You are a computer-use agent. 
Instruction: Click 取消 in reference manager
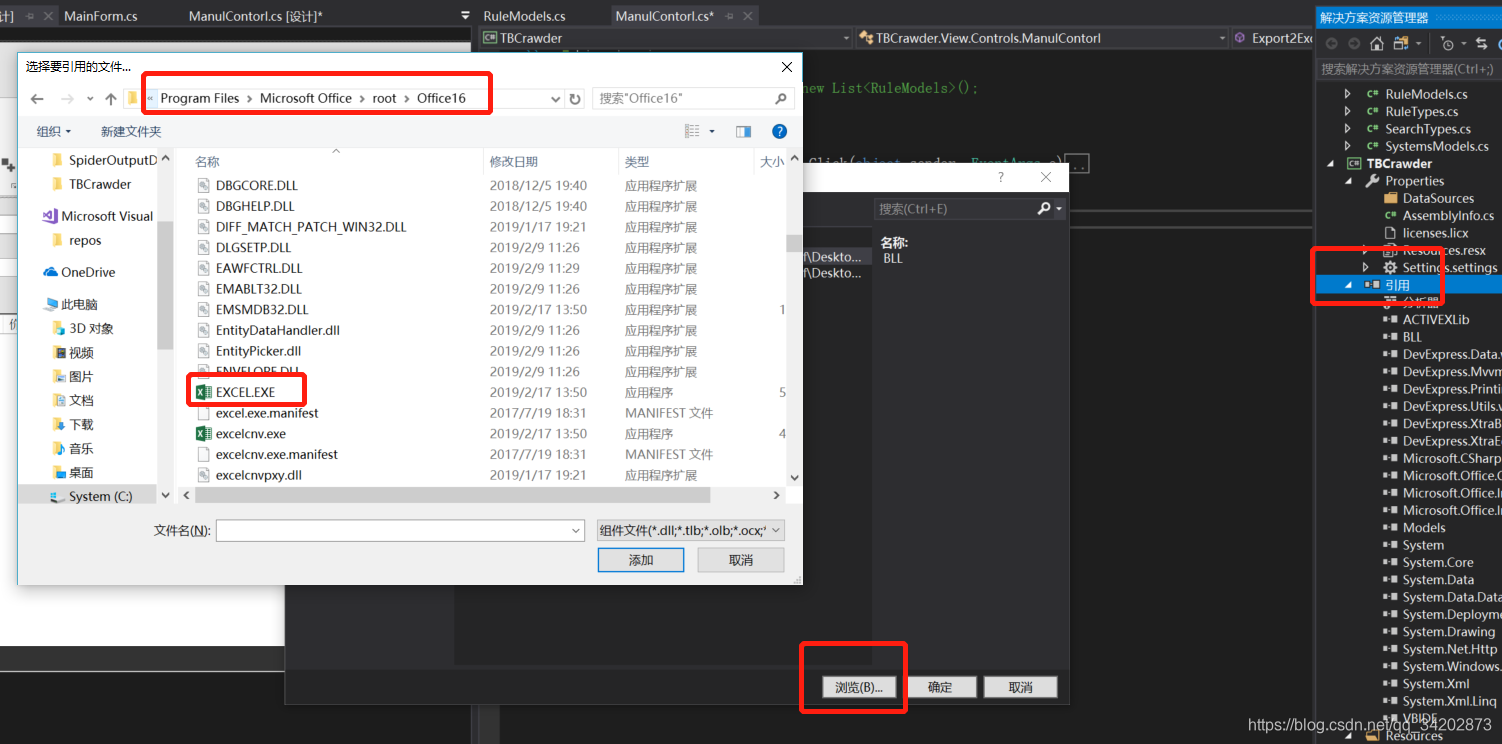(1020, 687)
